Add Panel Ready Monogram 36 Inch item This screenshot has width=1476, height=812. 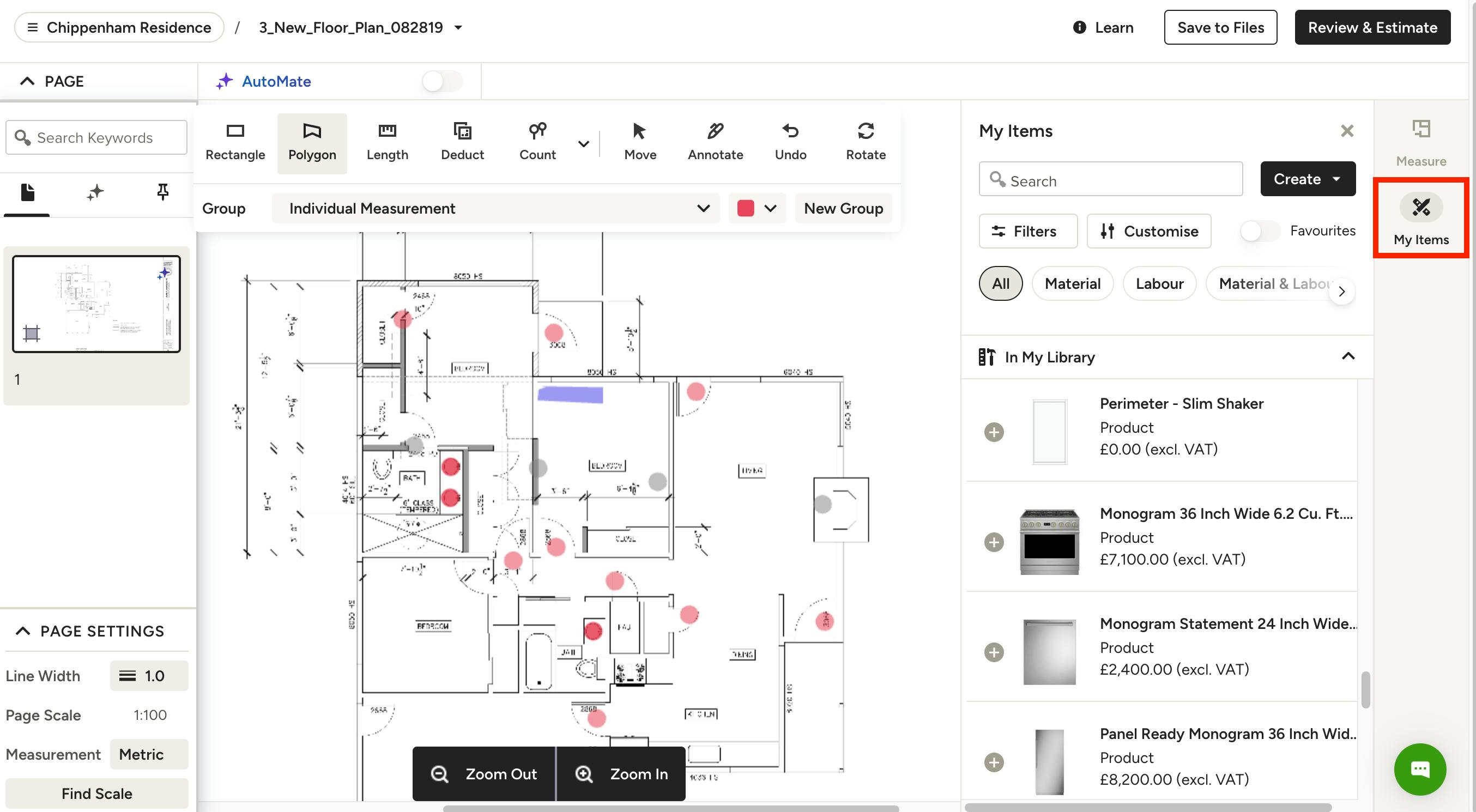(994, 762)
